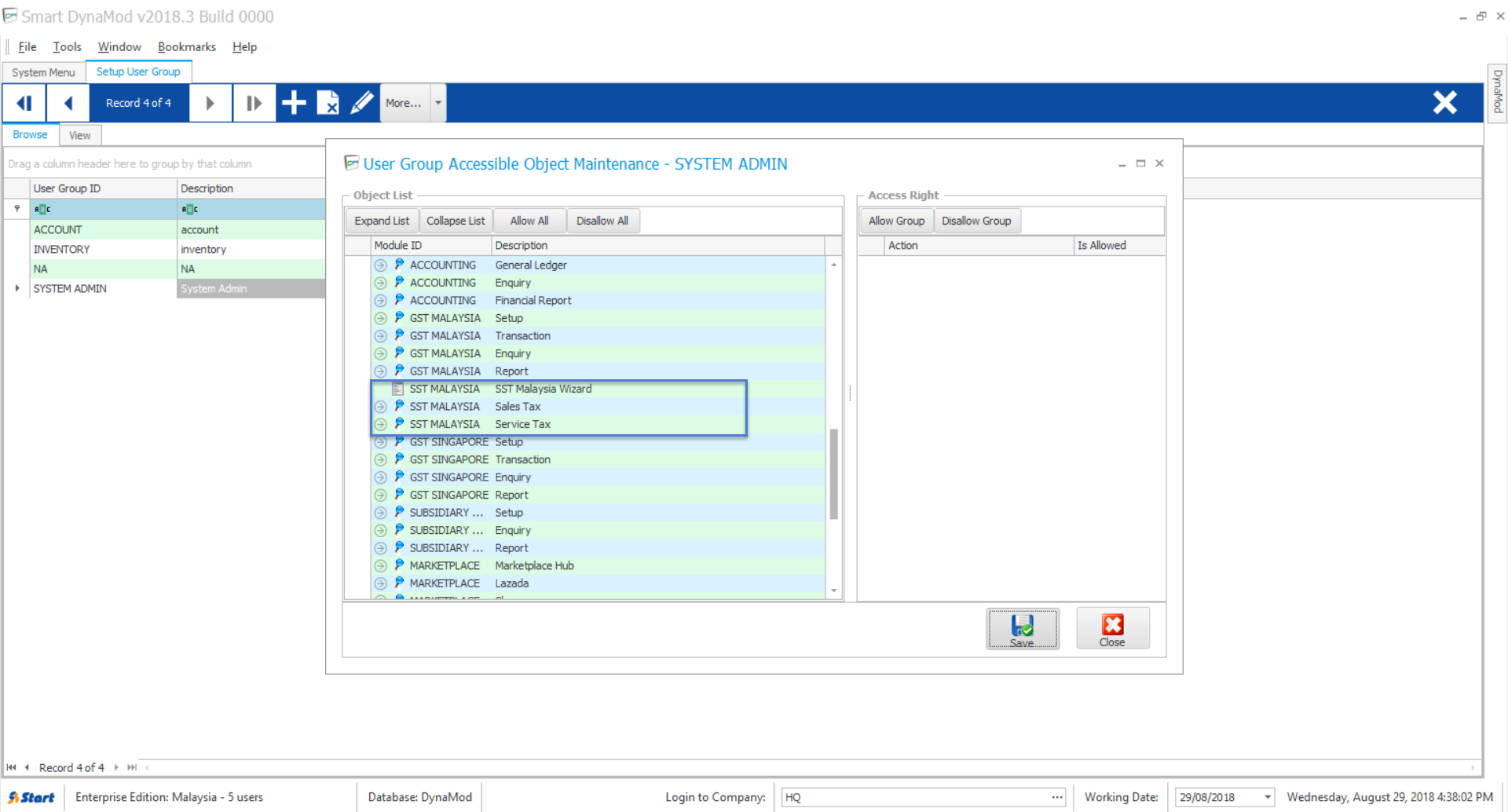This screenshot has width=1508, height=812.
Task: Click the More... toolbar button
Action: pos(404,103)
